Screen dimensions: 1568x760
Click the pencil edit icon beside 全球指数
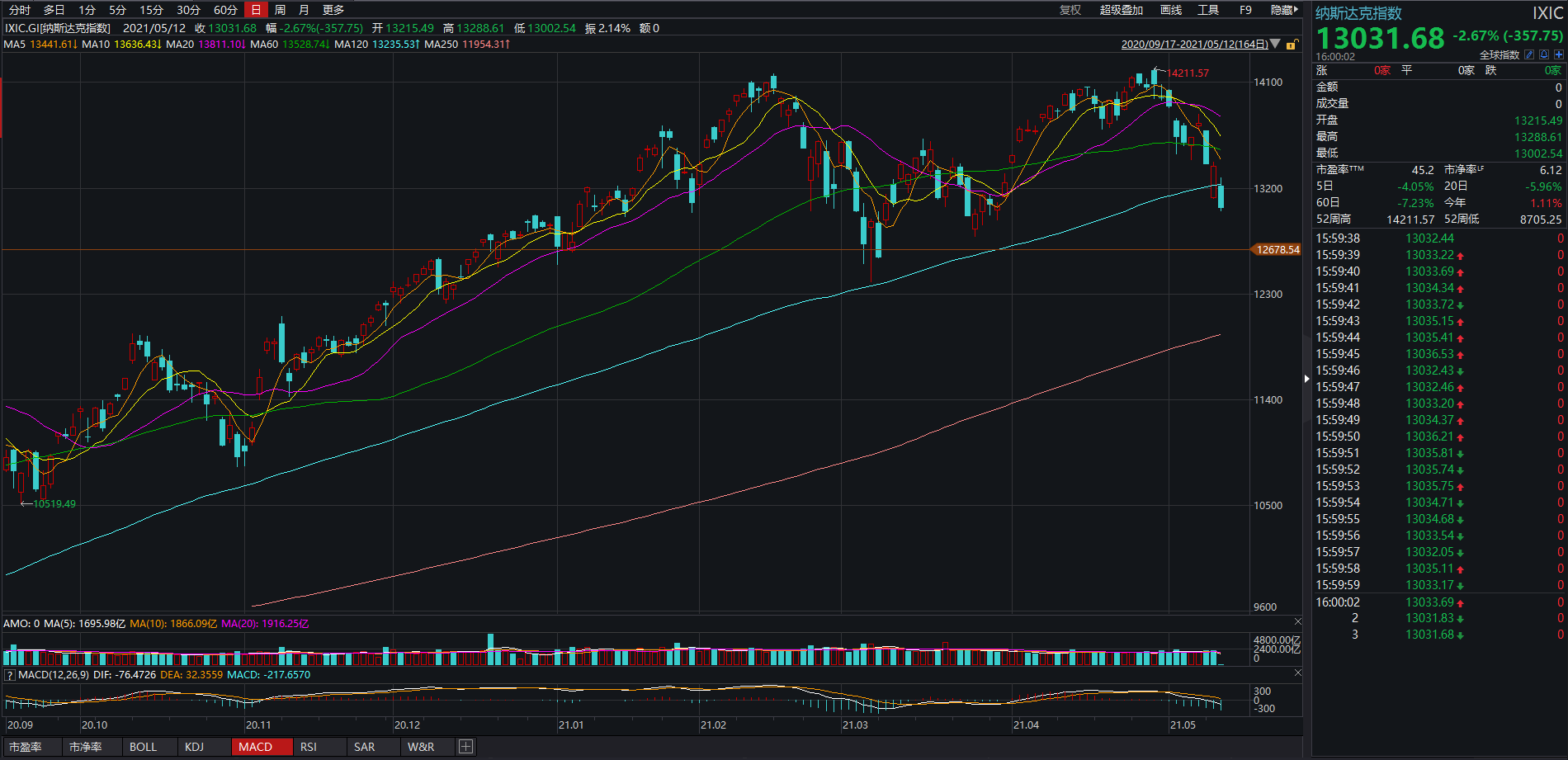coord(1529,54)
